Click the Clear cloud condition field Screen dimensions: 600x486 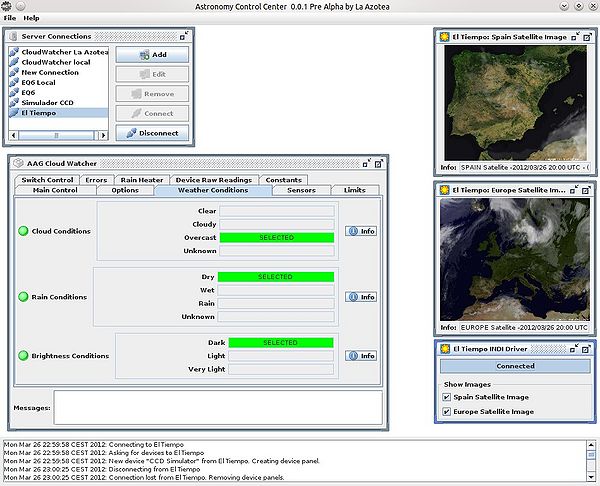point(277,211)
